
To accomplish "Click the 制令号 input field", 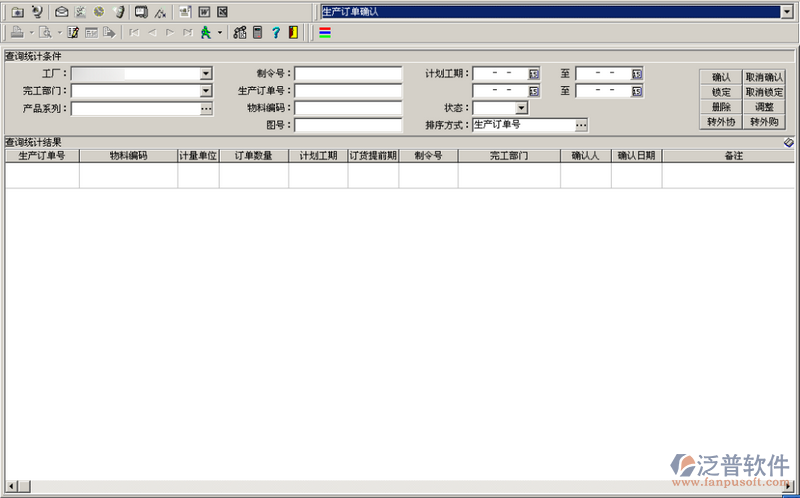I will (348, 74).
